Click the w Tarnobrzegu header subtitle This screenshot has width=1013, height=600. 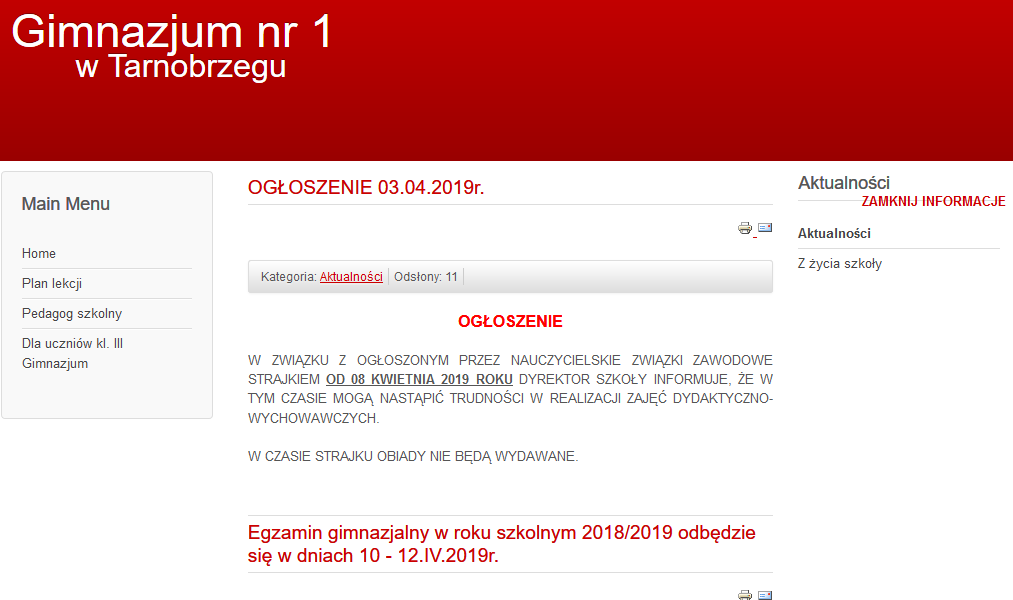click(180, 67)
